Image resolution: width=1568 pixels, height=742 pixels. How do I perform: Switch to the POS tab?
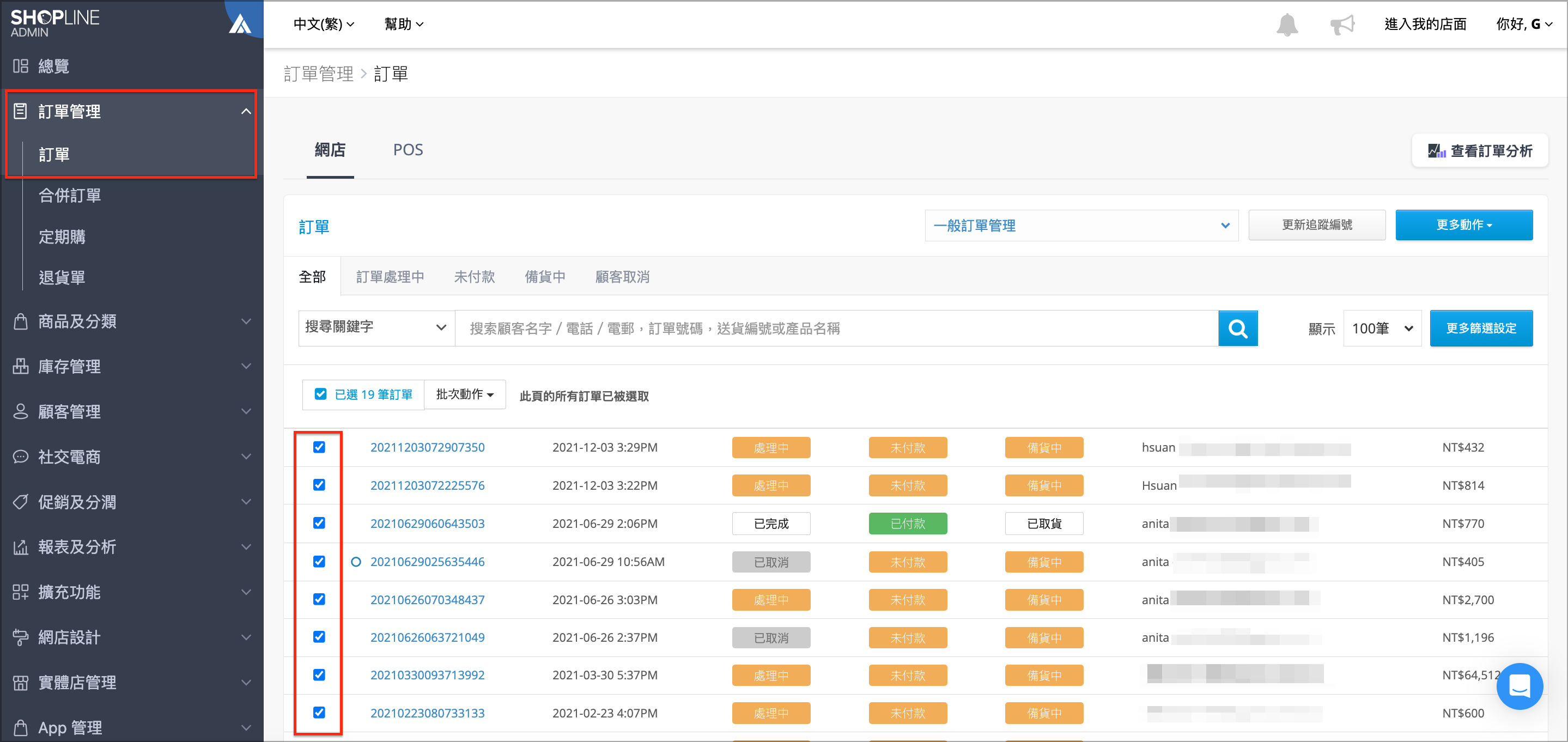point(408,150)
